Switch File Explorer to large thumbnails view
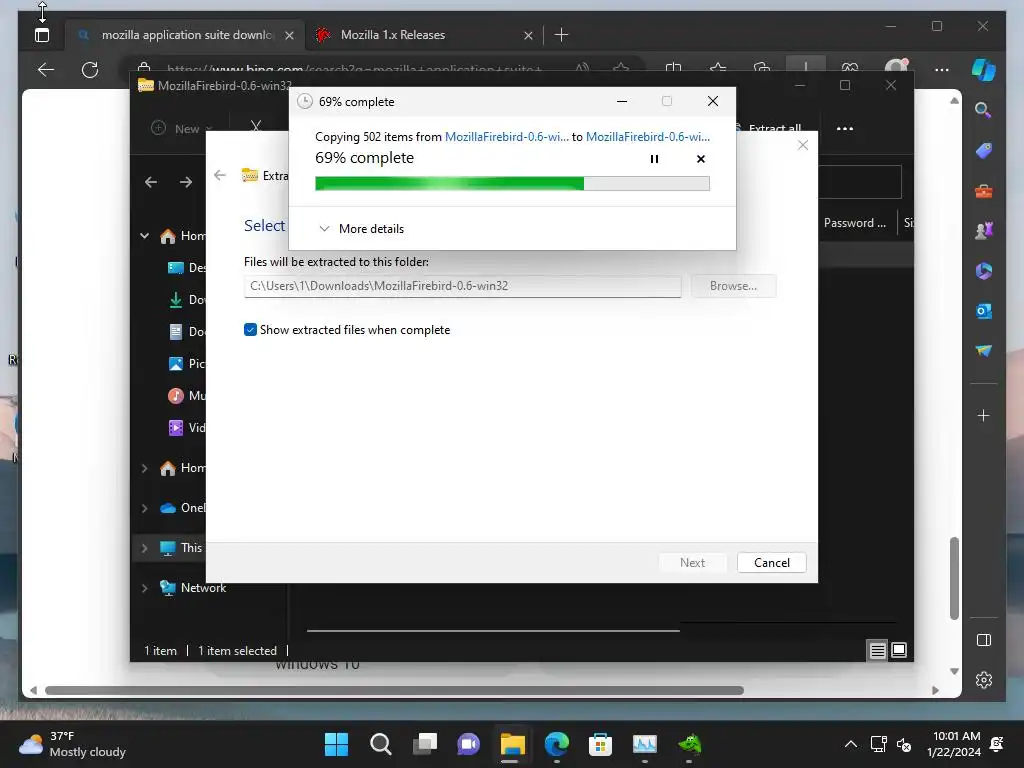The height and width of the screenshot is (768, 1024). [x=899, y=650]
